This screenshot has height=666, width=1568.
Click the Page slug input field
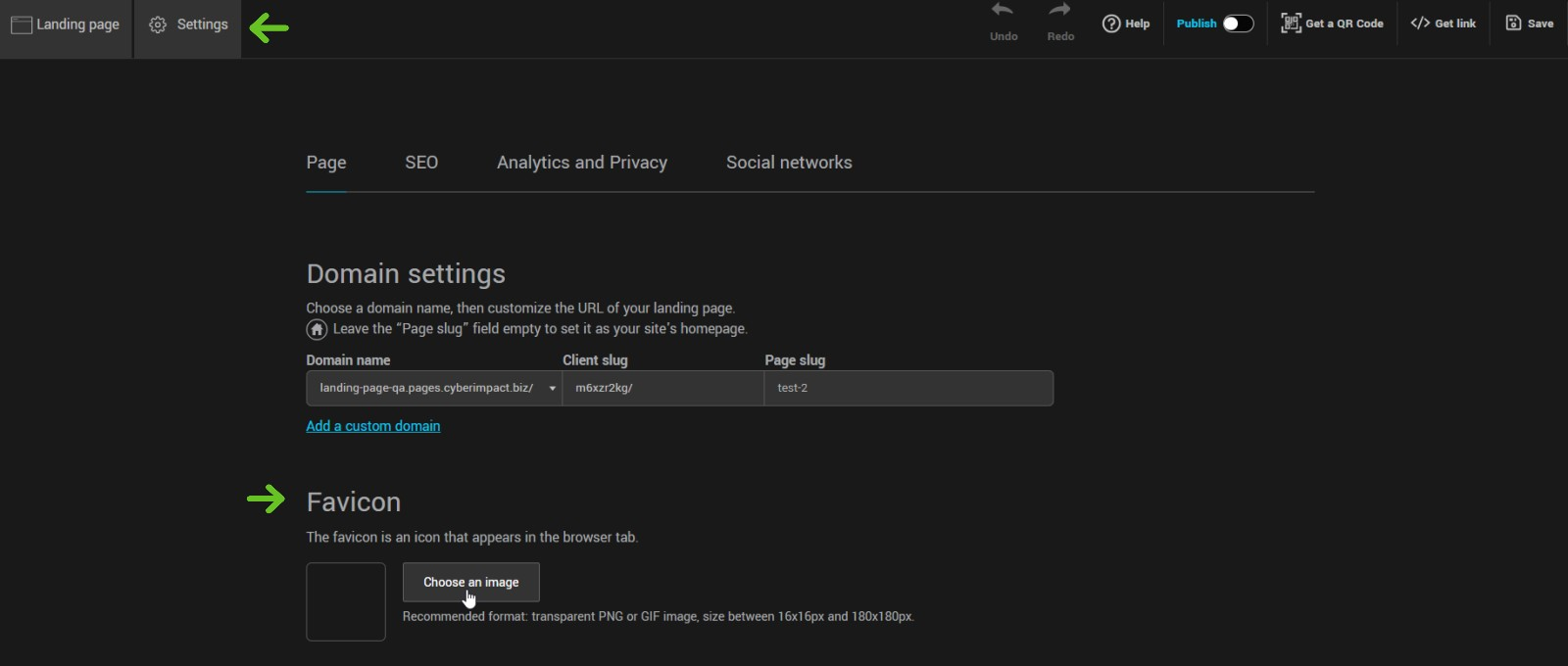click(x=908, y=388)
